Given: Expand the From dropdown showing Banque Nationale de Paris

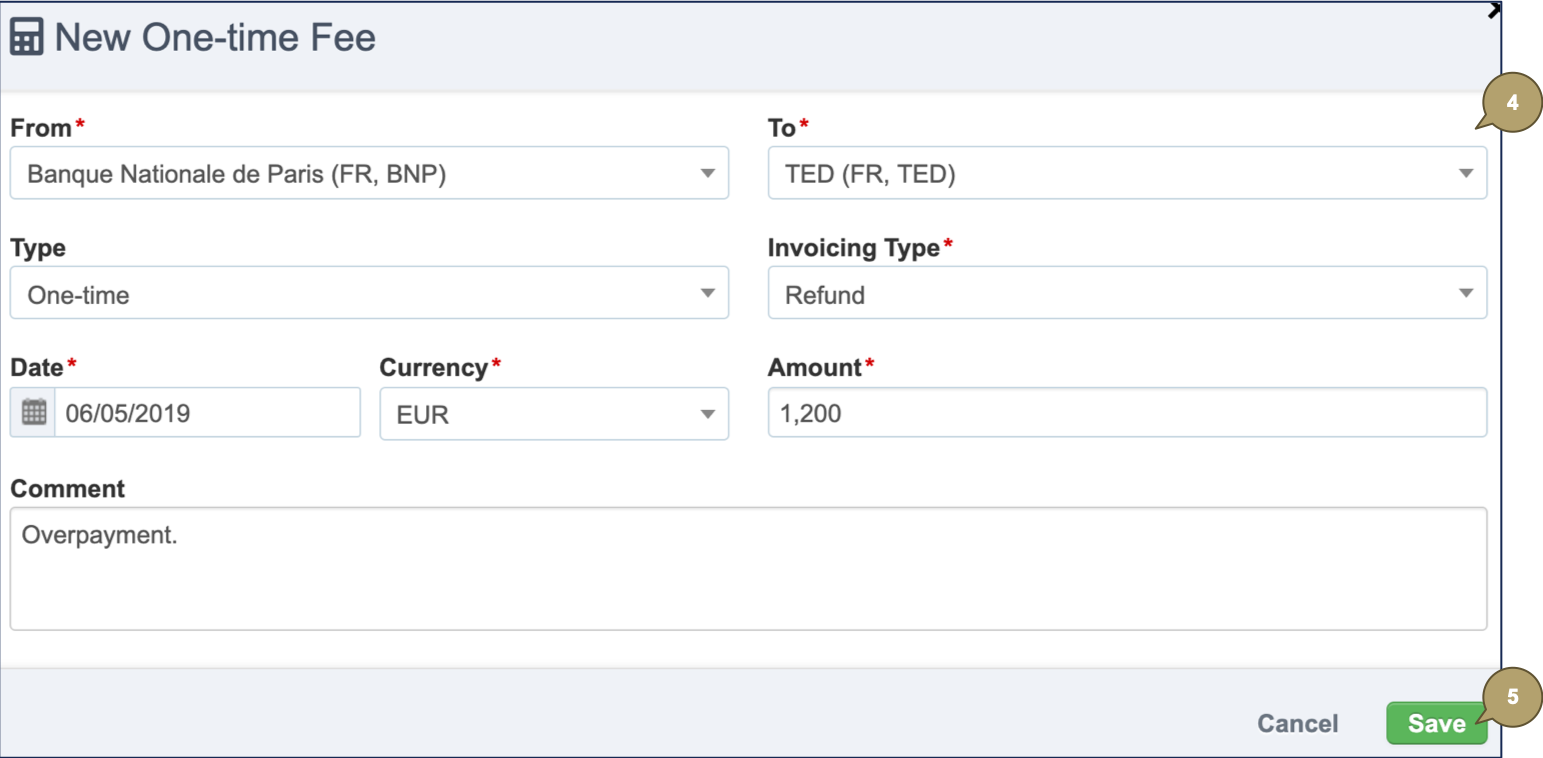Looking at the screenshot, I should coord(369,174).
